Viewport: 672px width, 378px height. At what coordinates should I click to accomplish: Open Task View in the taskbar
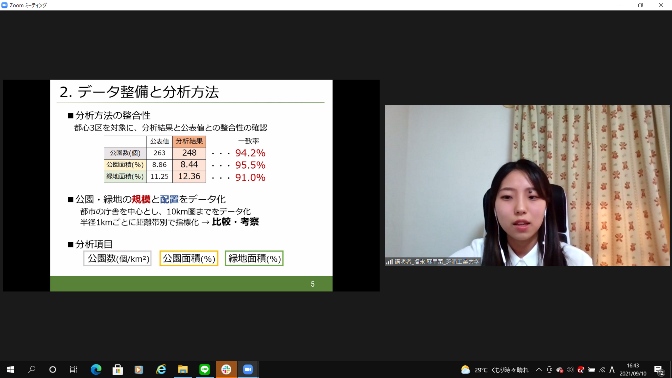point(74,369)
